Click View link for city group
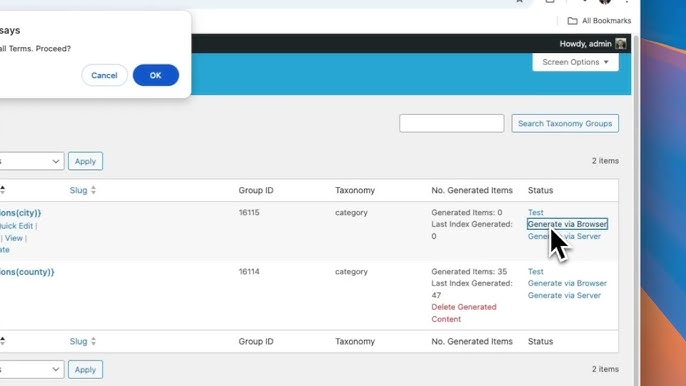 pos(14,238)
